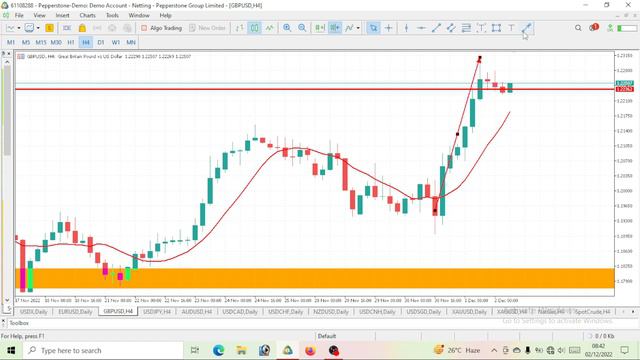640x360 pixels.
Task: Zoom in on the chart
Action: pyautogui.click(x=287, y=28)
